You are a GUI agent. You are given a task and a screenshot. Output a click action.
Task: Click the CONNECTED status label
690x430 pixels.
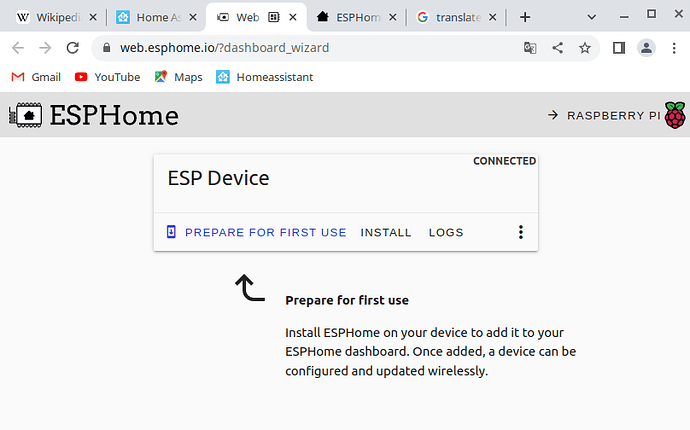coord(504,161)
